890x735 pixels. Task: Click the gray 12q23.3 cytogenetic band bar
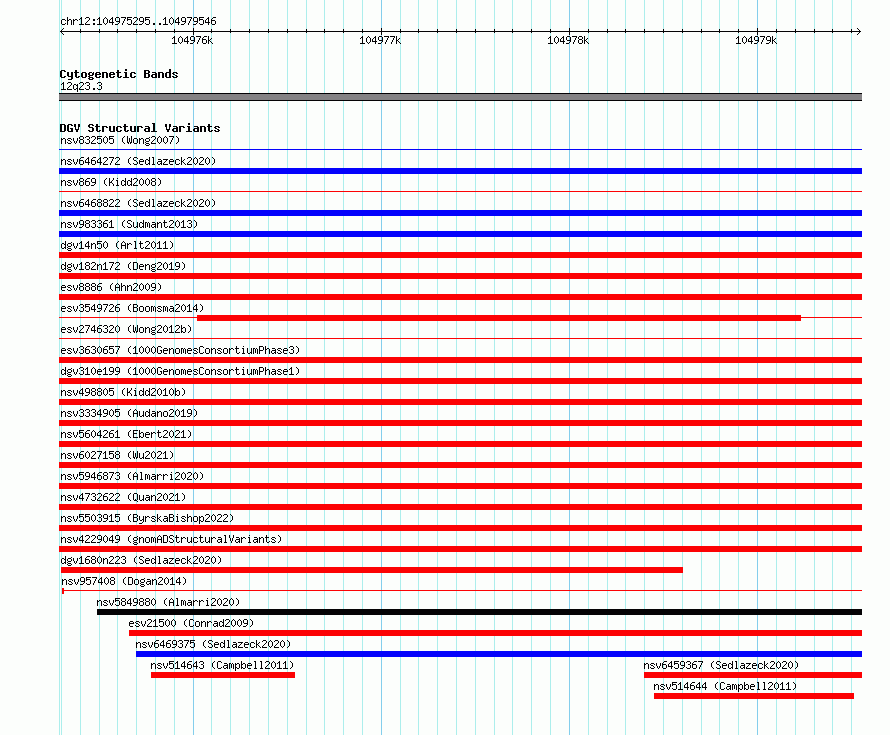tap(460, 97)
